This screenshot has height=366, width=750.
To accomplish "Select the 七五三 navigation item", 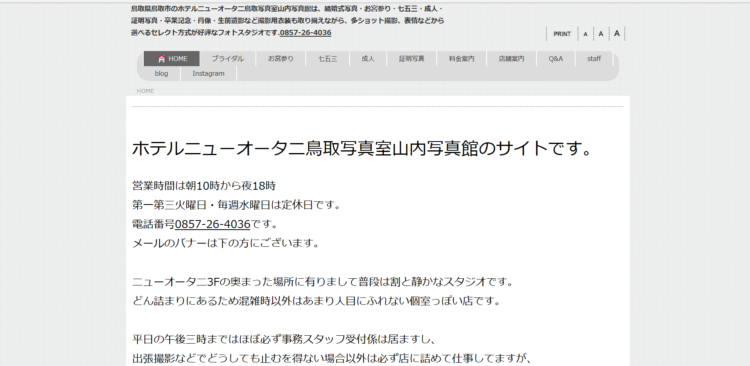I will point(328,59).
